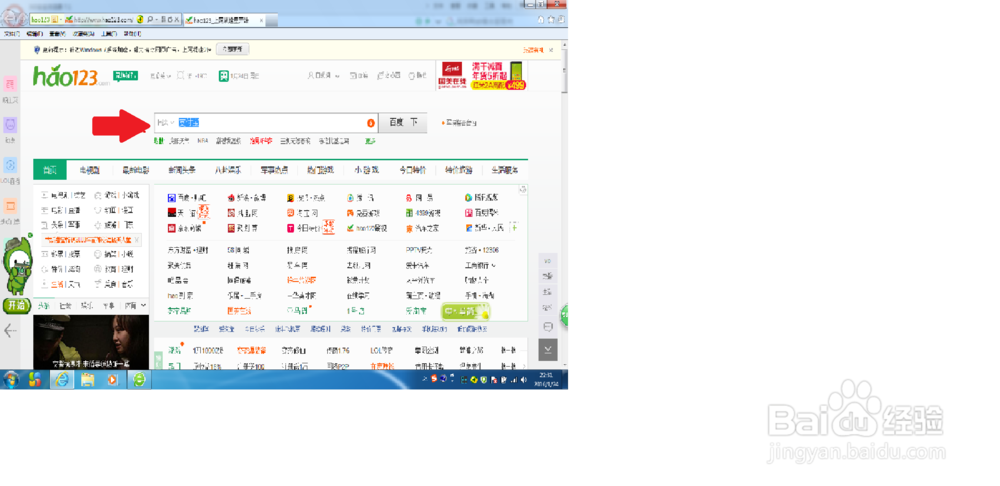The image size is (1000, 486).
Task: Open the Favorites star icon
Action: coord(550,20)
